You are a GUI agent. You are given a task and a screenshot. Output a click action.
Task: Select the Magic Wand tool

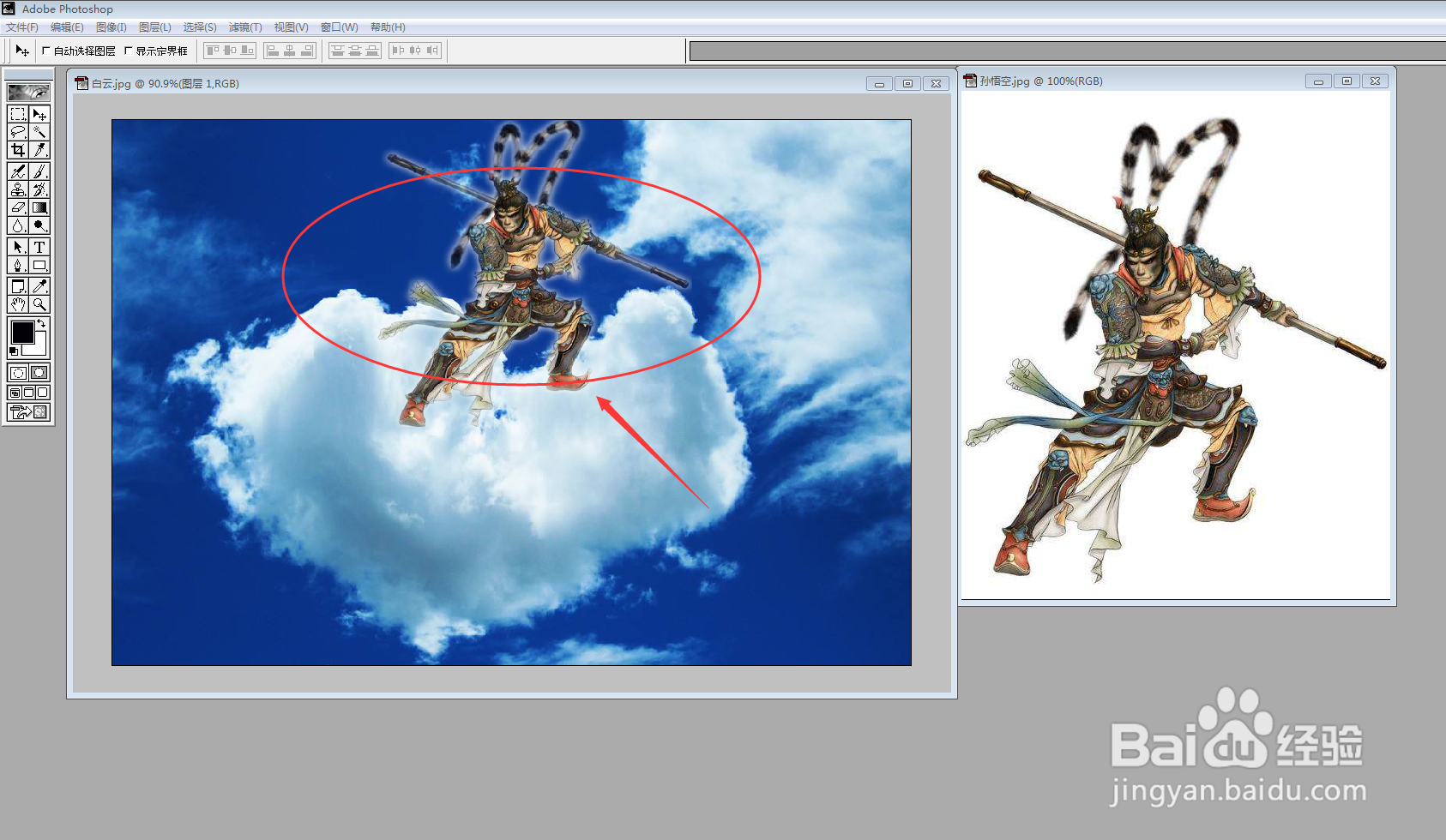(39, 132)
